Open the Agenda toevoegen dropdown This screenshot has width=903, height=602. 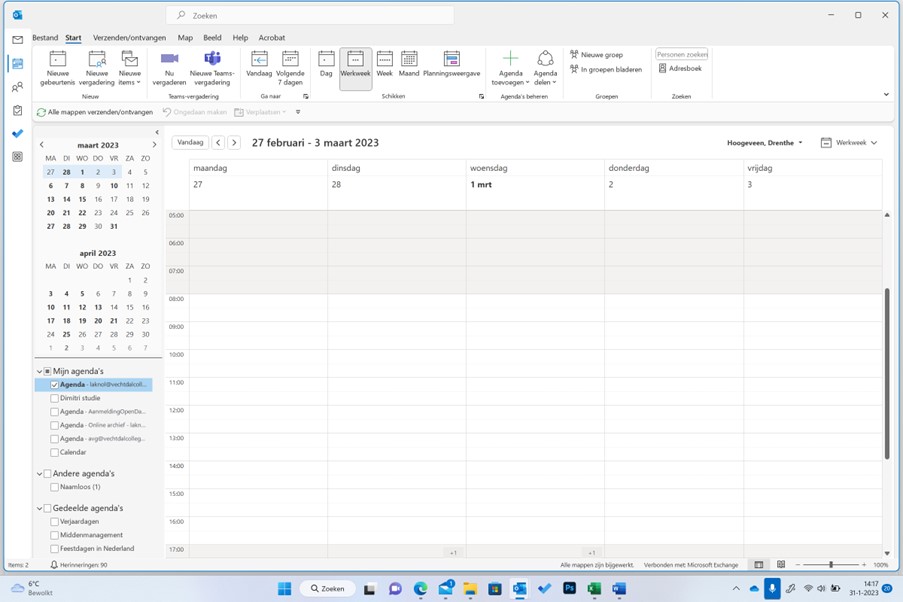510,69
